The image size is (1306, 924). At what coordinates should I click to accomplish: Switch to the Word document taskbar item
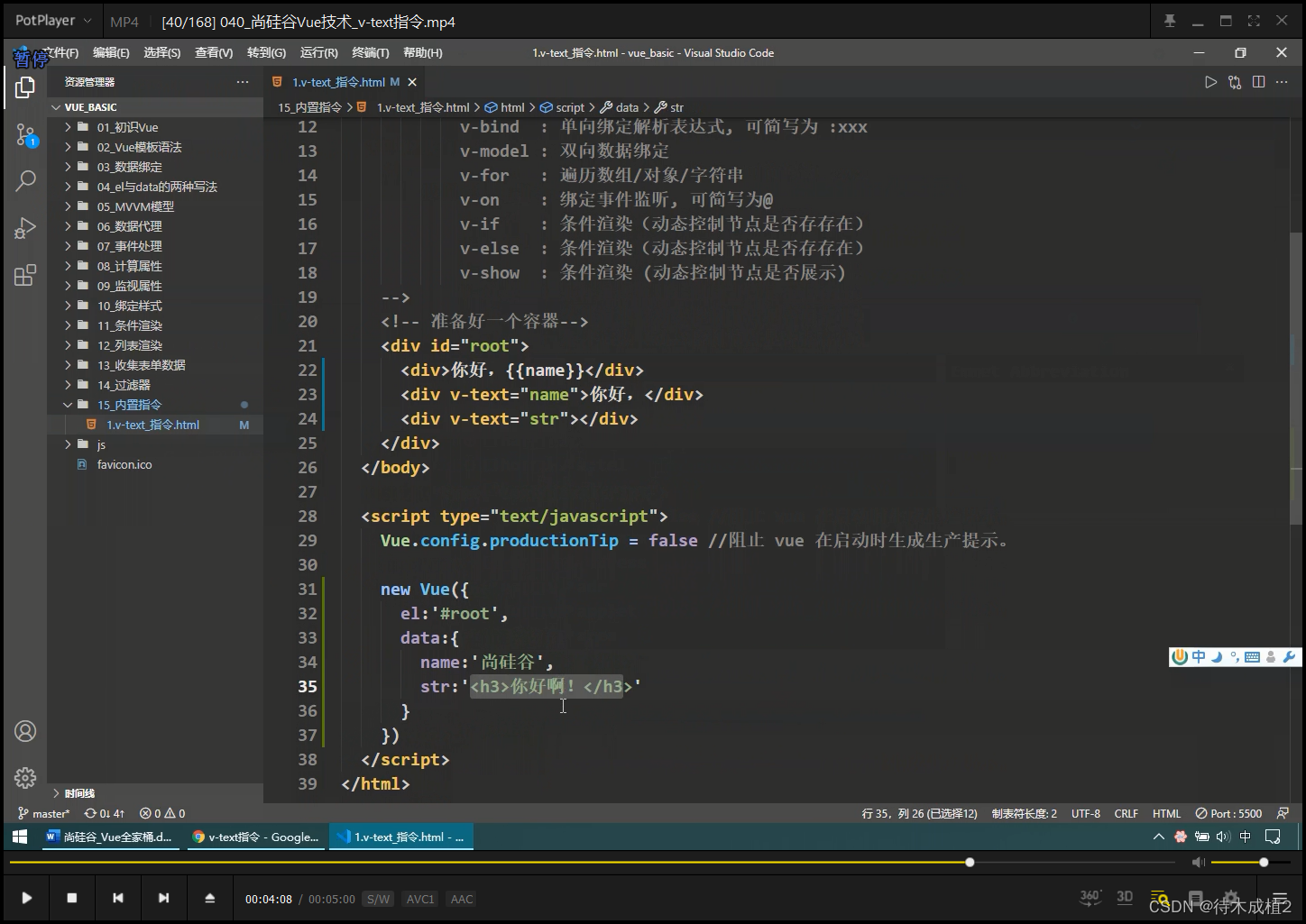(x=110, y=837)
